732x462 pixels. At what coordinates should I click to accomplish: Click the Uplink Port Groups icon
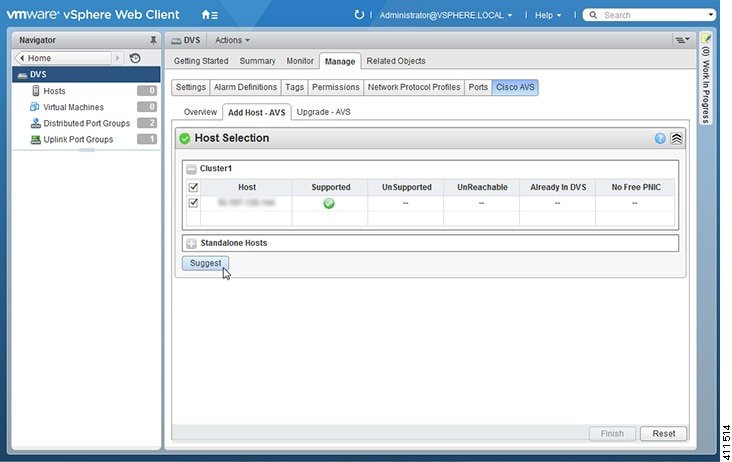click(35, 139)
